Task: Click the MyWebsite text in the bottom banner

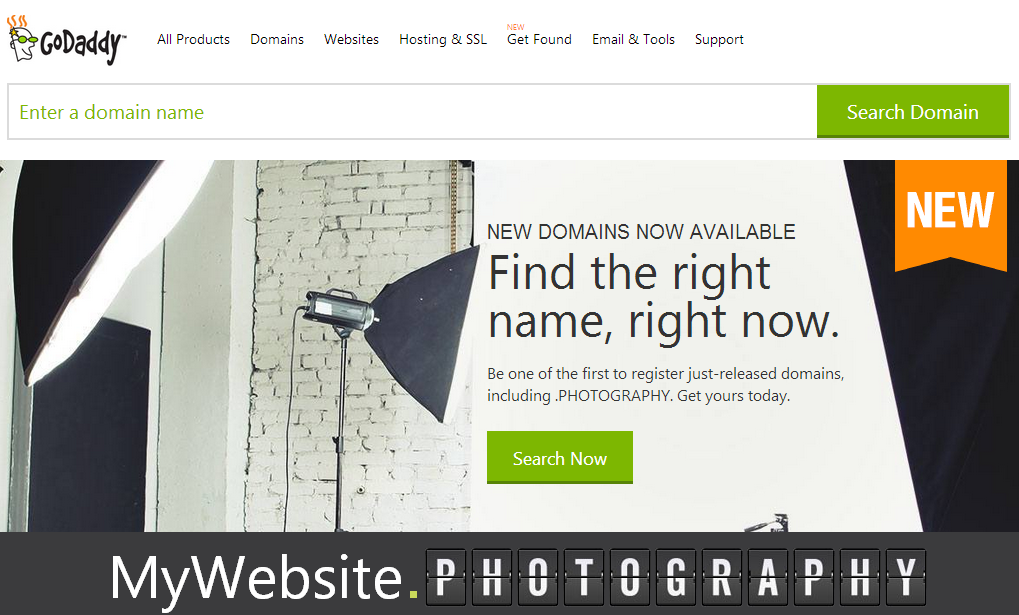Action: (256, 577)
